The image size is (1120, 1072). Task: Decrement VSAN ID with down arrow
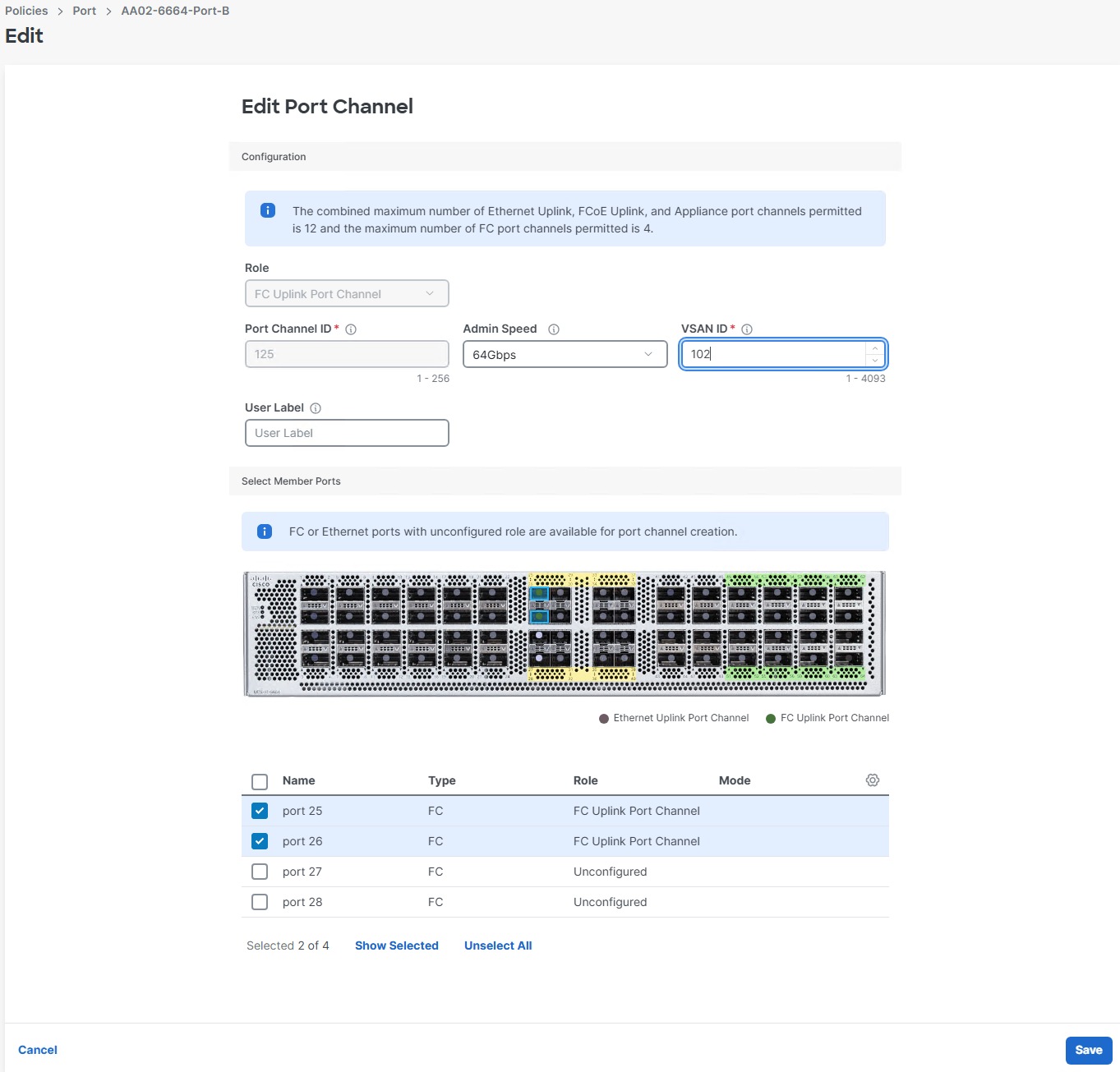875,361
